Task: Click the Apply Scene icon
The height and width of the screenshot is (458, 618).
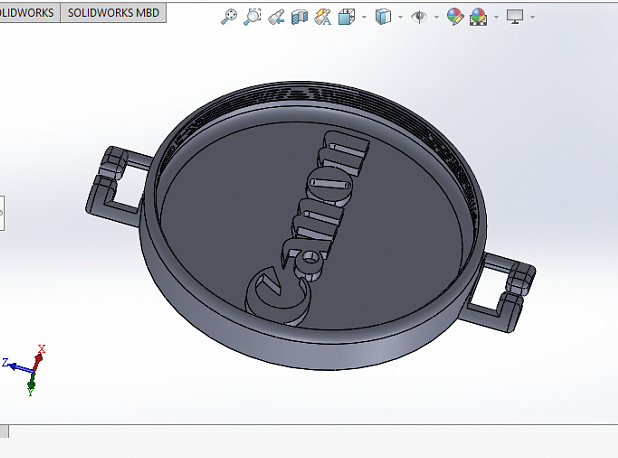Action: click(480, 17)
